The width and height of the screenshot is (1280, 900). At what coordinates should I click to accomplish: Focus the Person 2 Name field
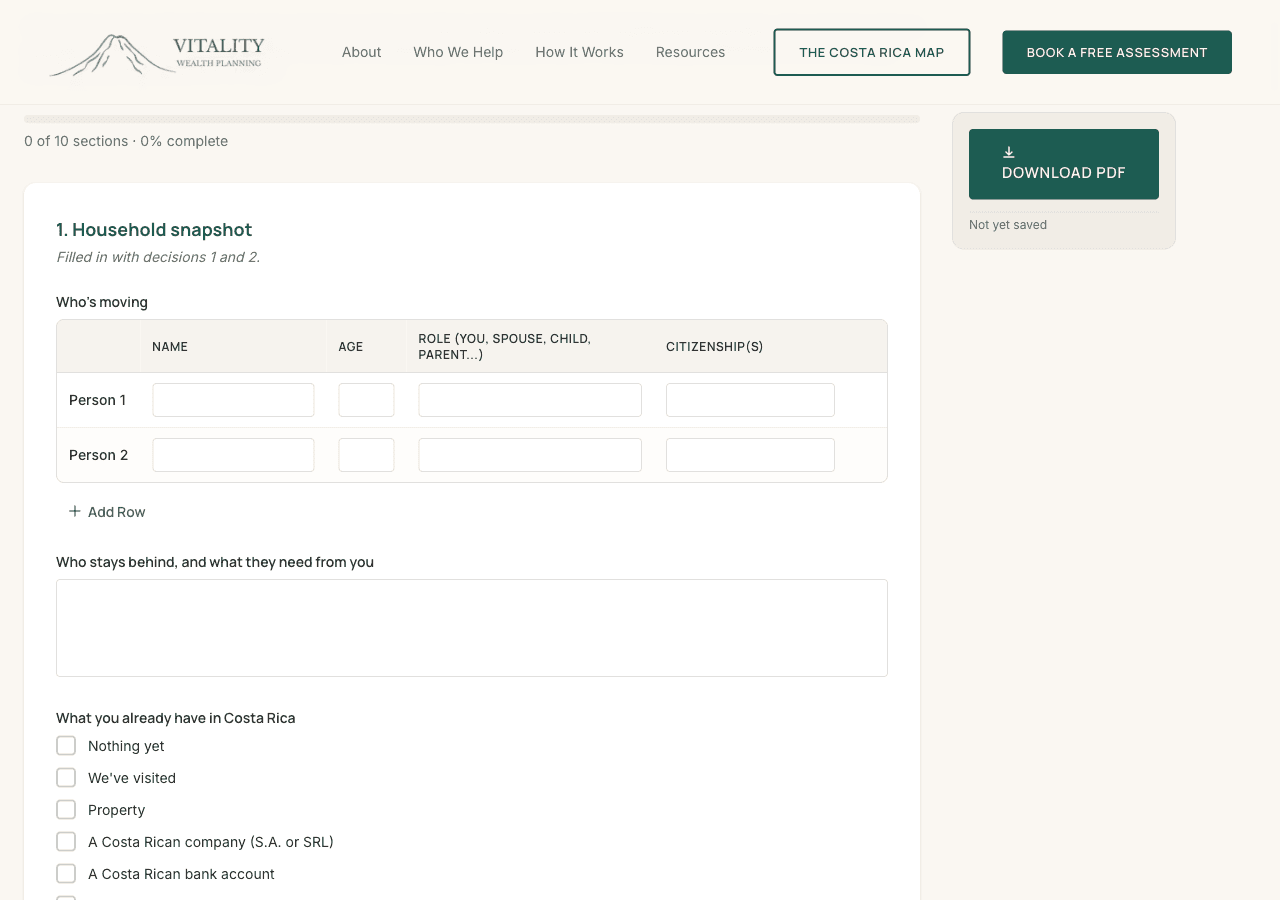[x=233, y=455]
